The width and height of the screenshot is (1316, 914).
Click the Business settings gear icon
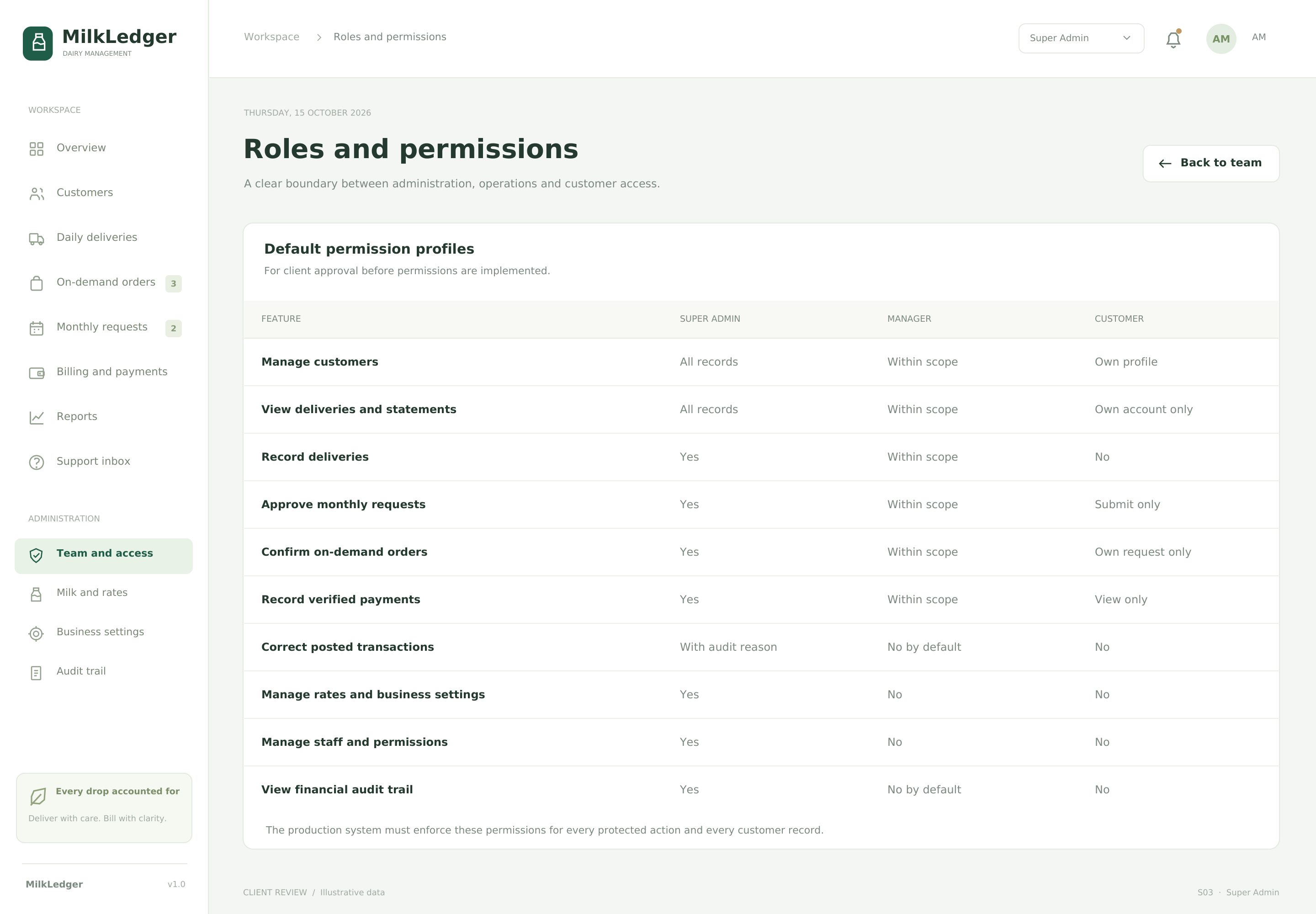[x=36, y=633]
